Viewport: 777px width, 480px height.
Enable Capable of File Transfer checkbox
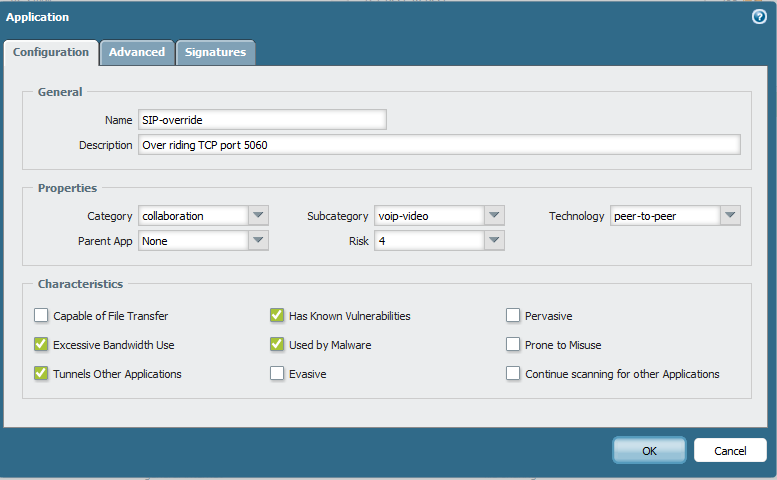pyautogui.click(x=41, y=316)
